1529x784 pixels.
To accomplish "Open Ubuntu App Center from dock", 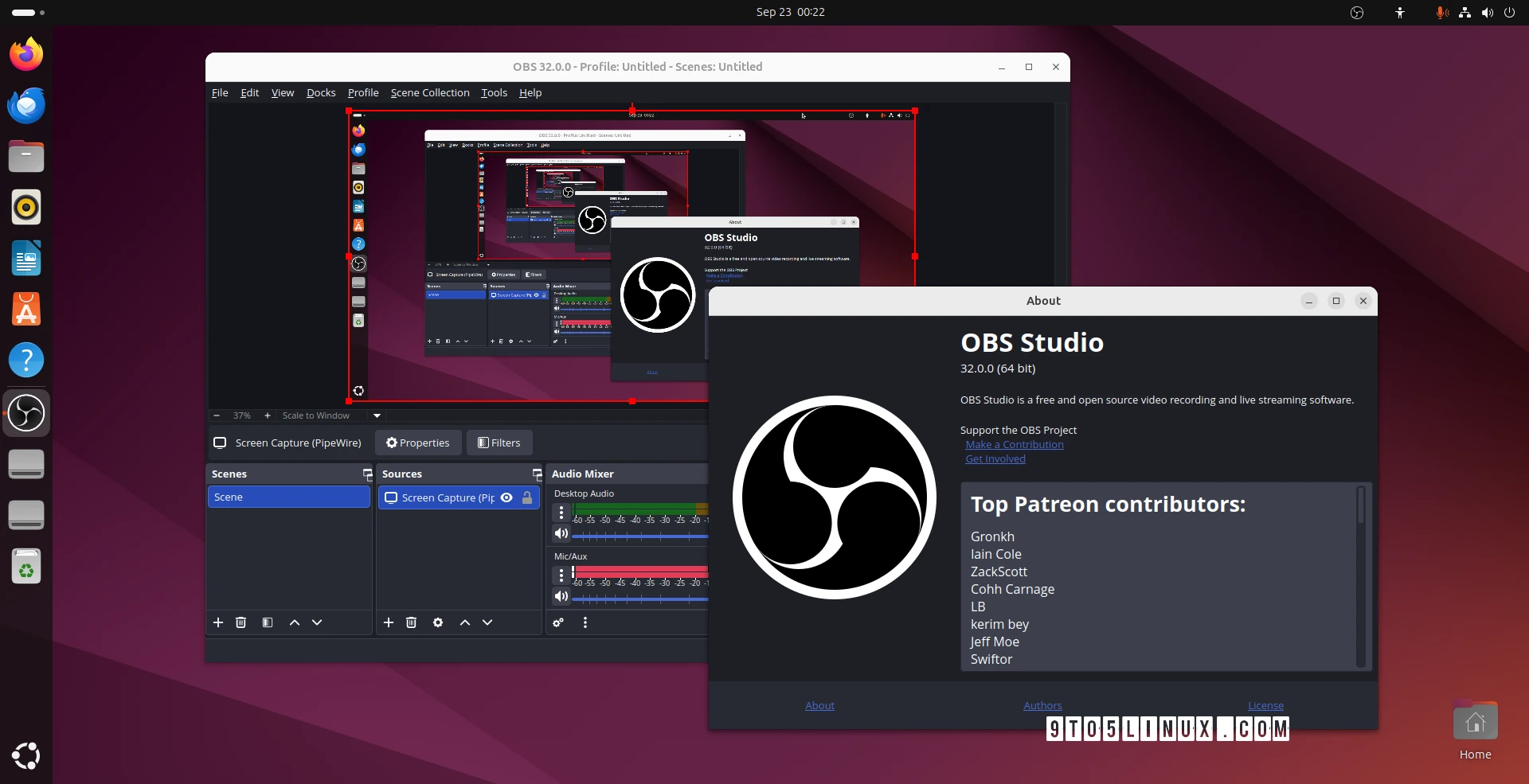I will (26, 309).
